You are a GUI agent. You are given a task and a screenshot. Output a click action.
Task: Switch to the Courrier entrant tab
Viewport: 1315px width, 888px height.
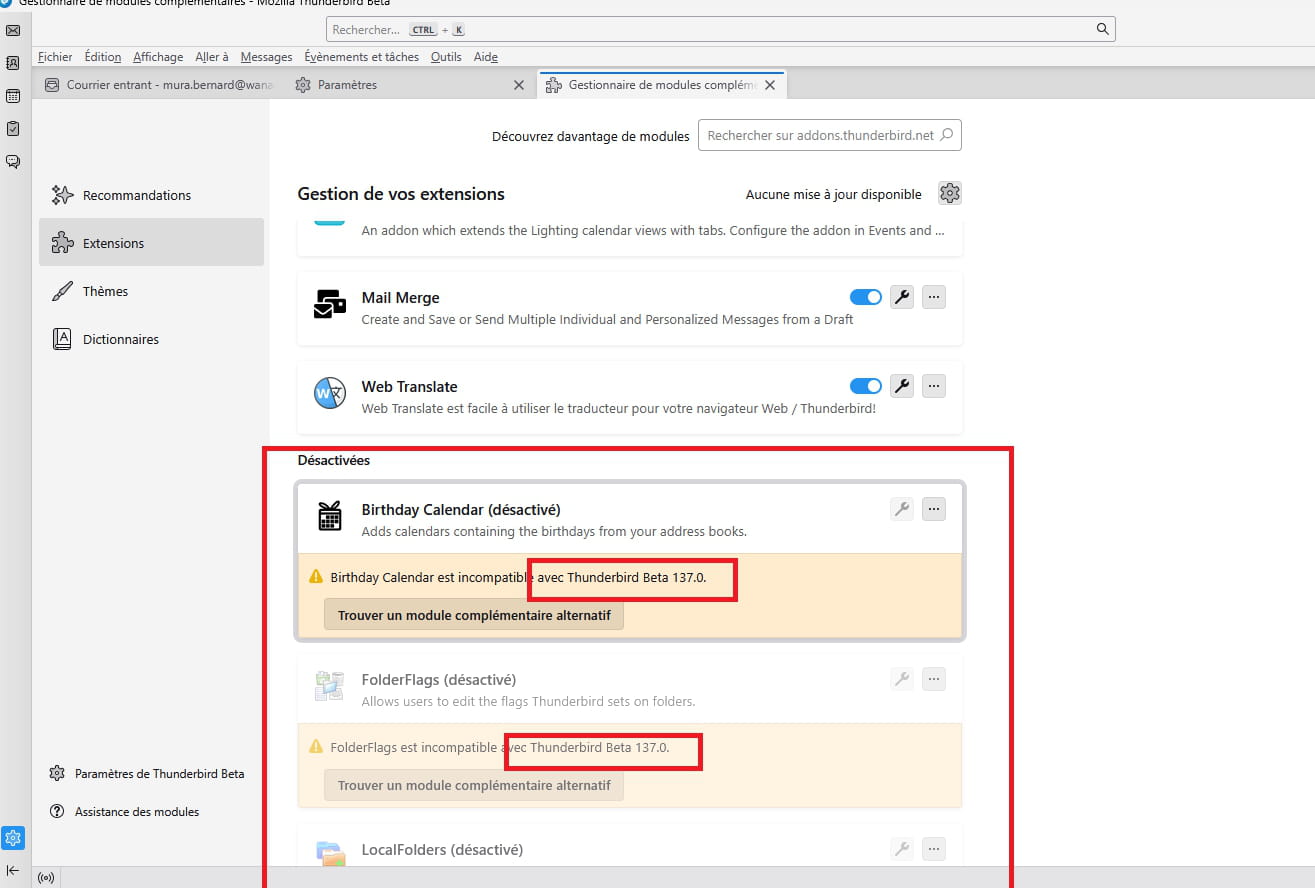click(159, 85)
